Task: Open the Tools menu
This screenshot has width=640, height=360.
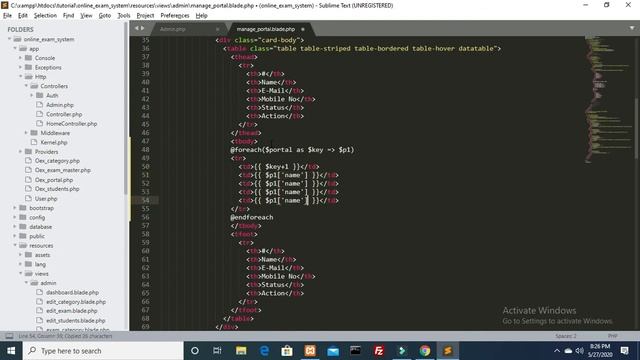Action: point(124,16)
